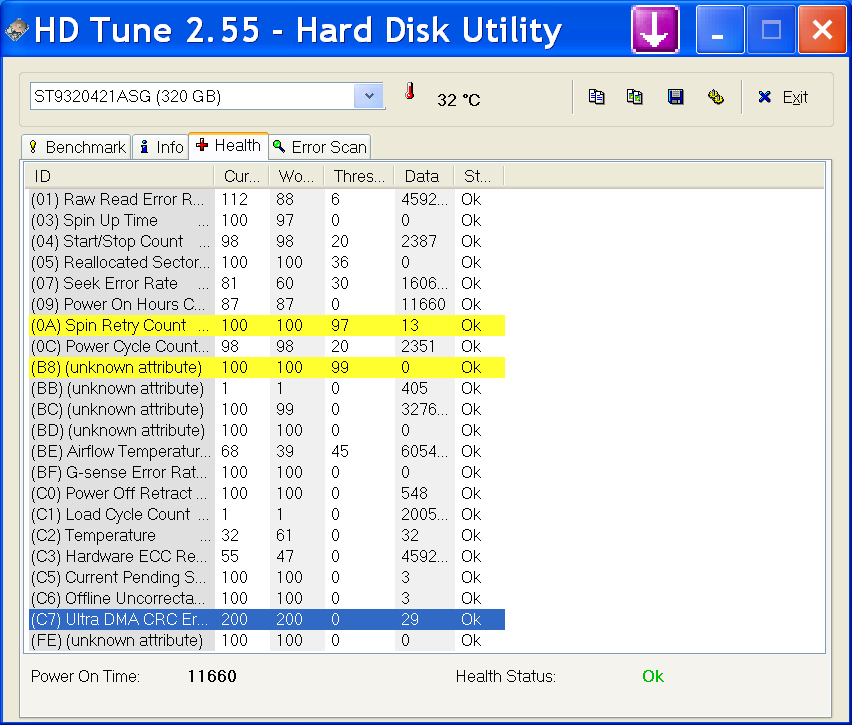
Task: Select the (C6) Offline Uncorrectable row
Action: 267,598
